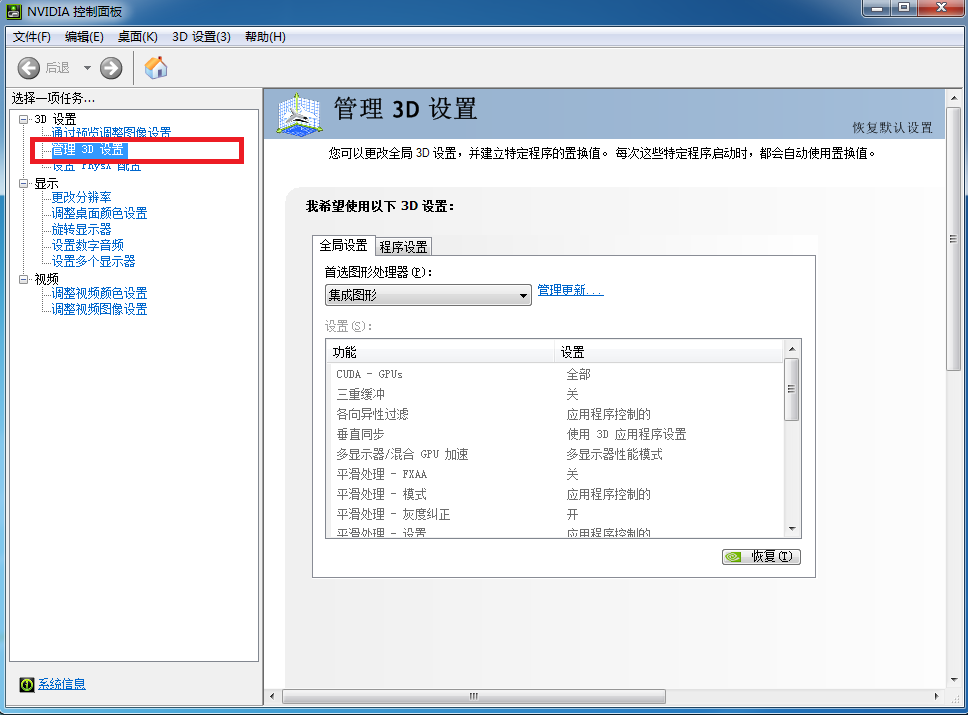The height and width of the screenshot is (715, 968).
Task: Open 调整视频颜色设置 task
Action: click(99, 293)
